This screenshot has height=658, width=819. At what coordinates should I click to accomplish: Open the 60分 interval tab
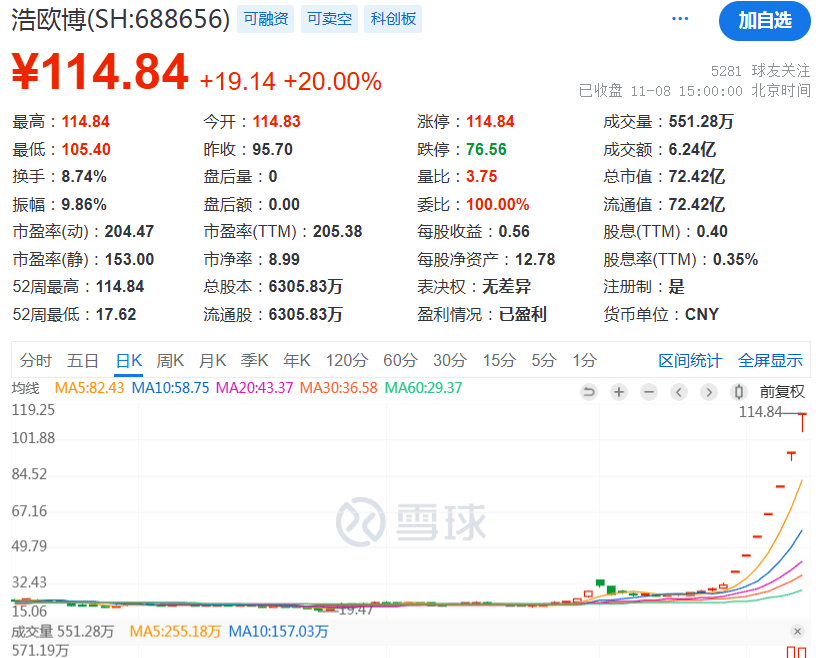[x=400, y=361]
